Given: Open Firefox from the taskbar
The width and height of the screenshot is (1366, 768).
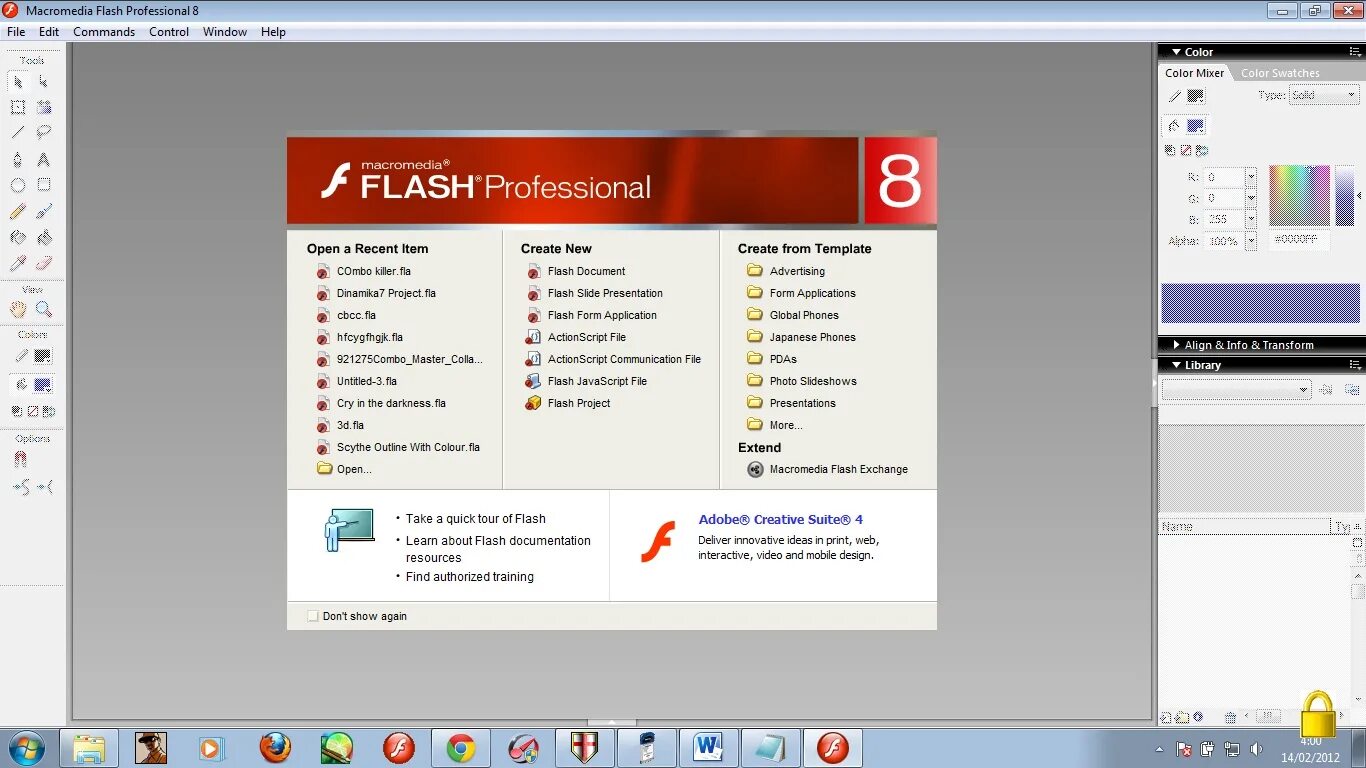Looking at the screenshot, I should click(275, 747).
